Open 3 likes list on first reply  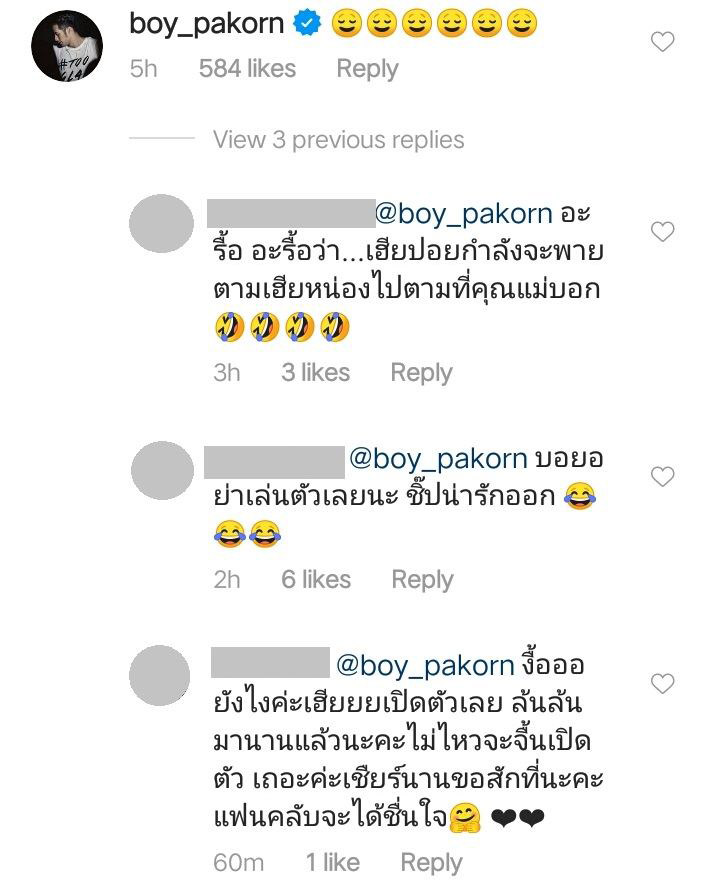[316, 372]
